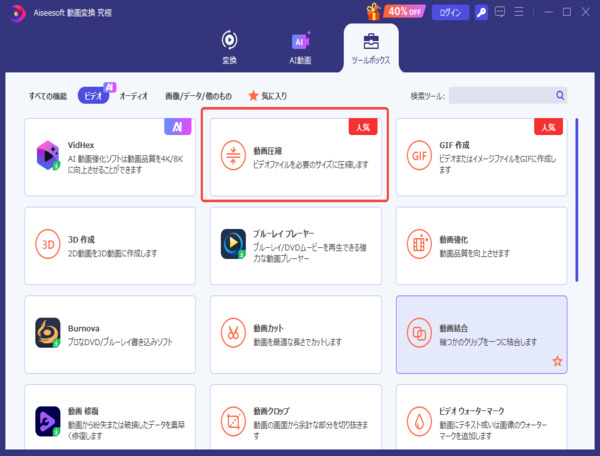Click the ログイン button
Viewport: 600px width, 456px height.
coord(450,13)
